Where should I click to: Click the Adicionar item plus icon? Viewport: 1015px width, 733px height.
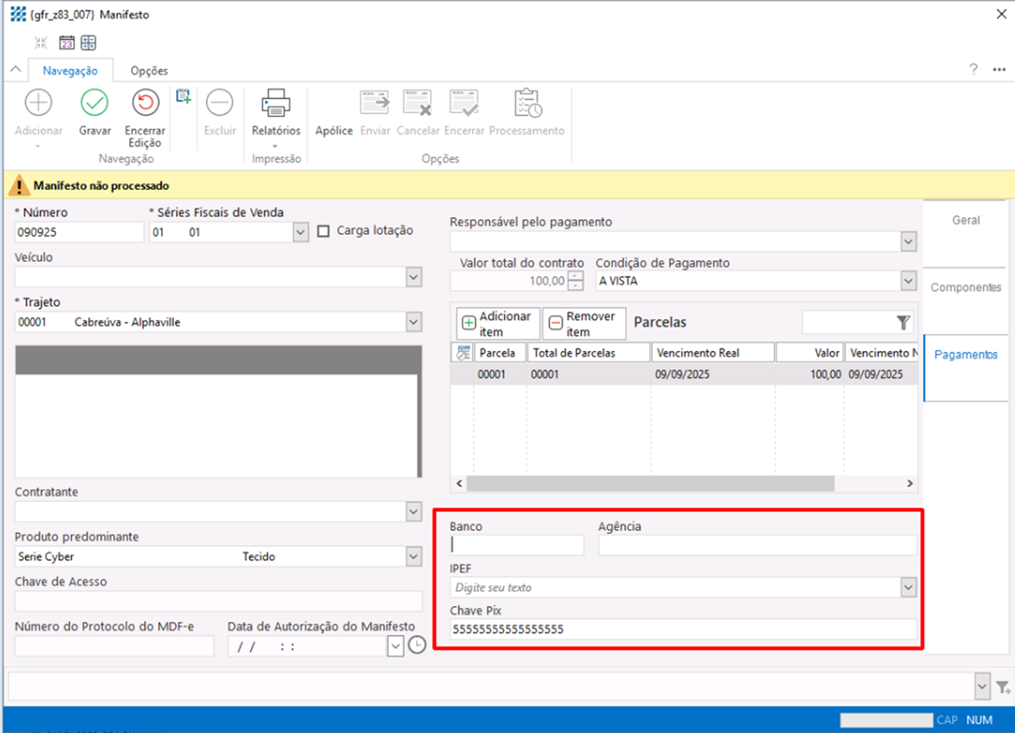click(x=468, y=324)
